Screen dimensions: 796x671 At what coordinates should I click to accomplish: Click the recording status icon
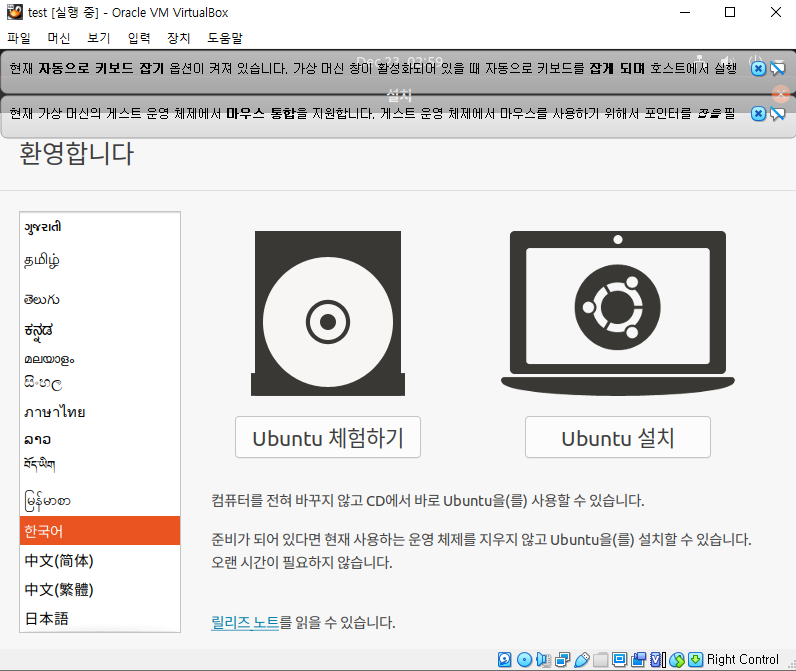click(639, 659)
